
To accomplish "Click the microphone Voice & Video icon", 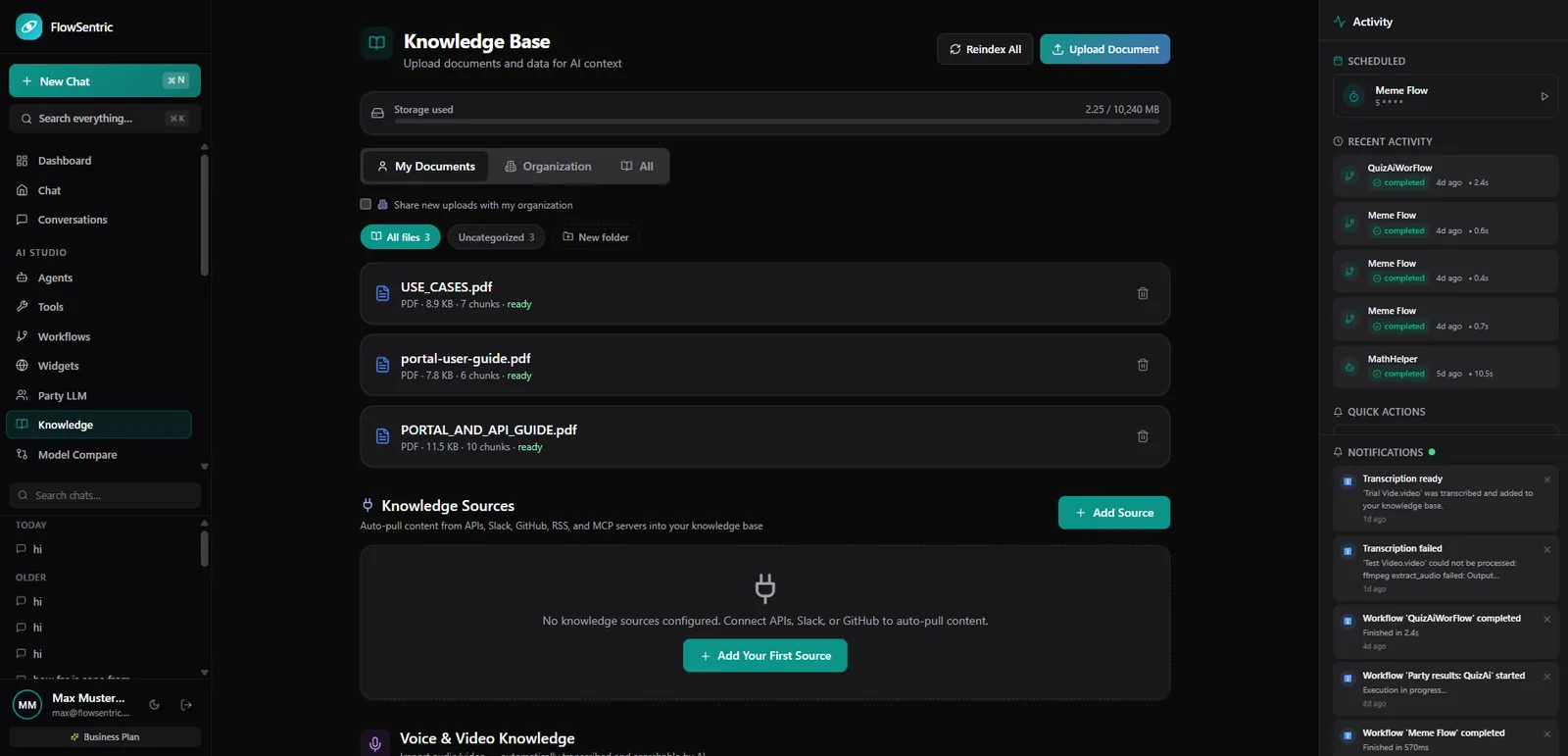I will 374,744.
